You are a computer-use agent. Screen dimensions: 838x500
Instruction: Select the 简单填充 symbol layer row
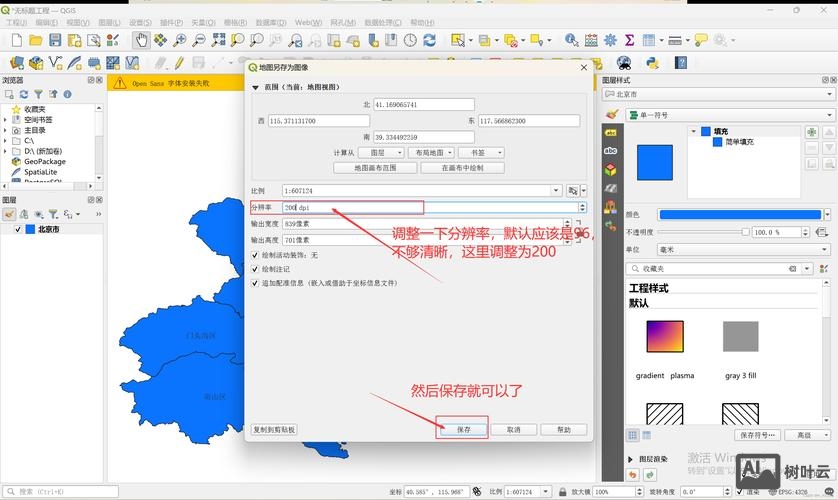pyautogui.click(x=734, y=142)
